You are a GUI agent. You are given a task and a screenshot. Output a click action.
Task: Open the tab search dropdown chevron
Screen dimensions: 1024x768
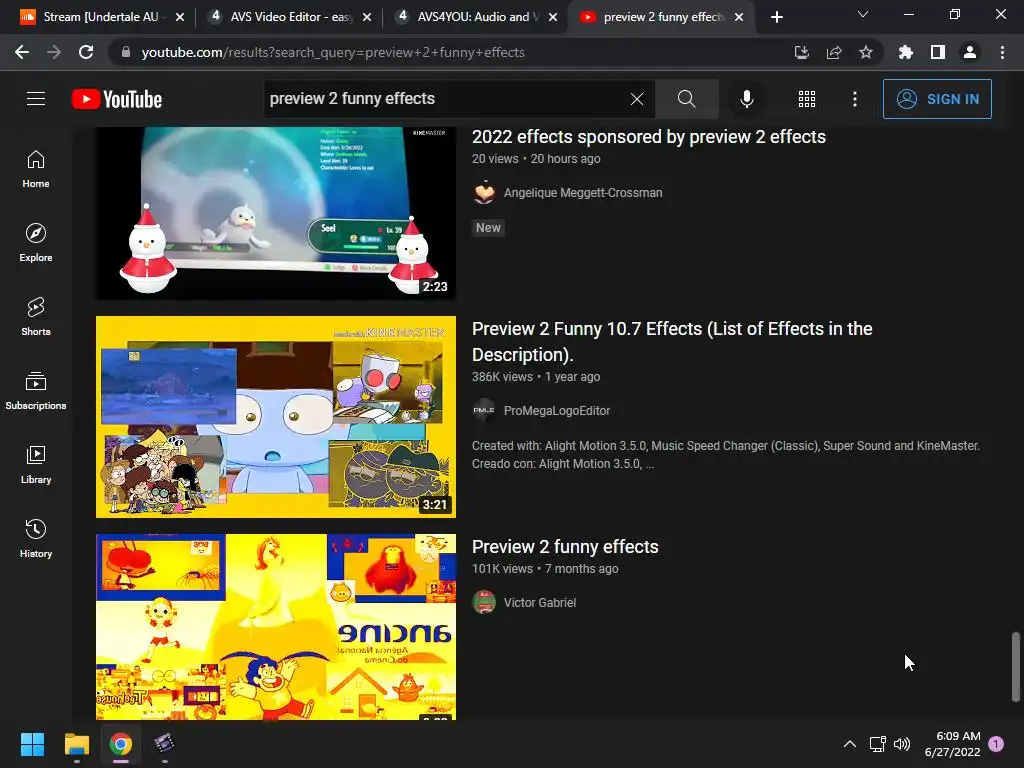coord(863,14)
